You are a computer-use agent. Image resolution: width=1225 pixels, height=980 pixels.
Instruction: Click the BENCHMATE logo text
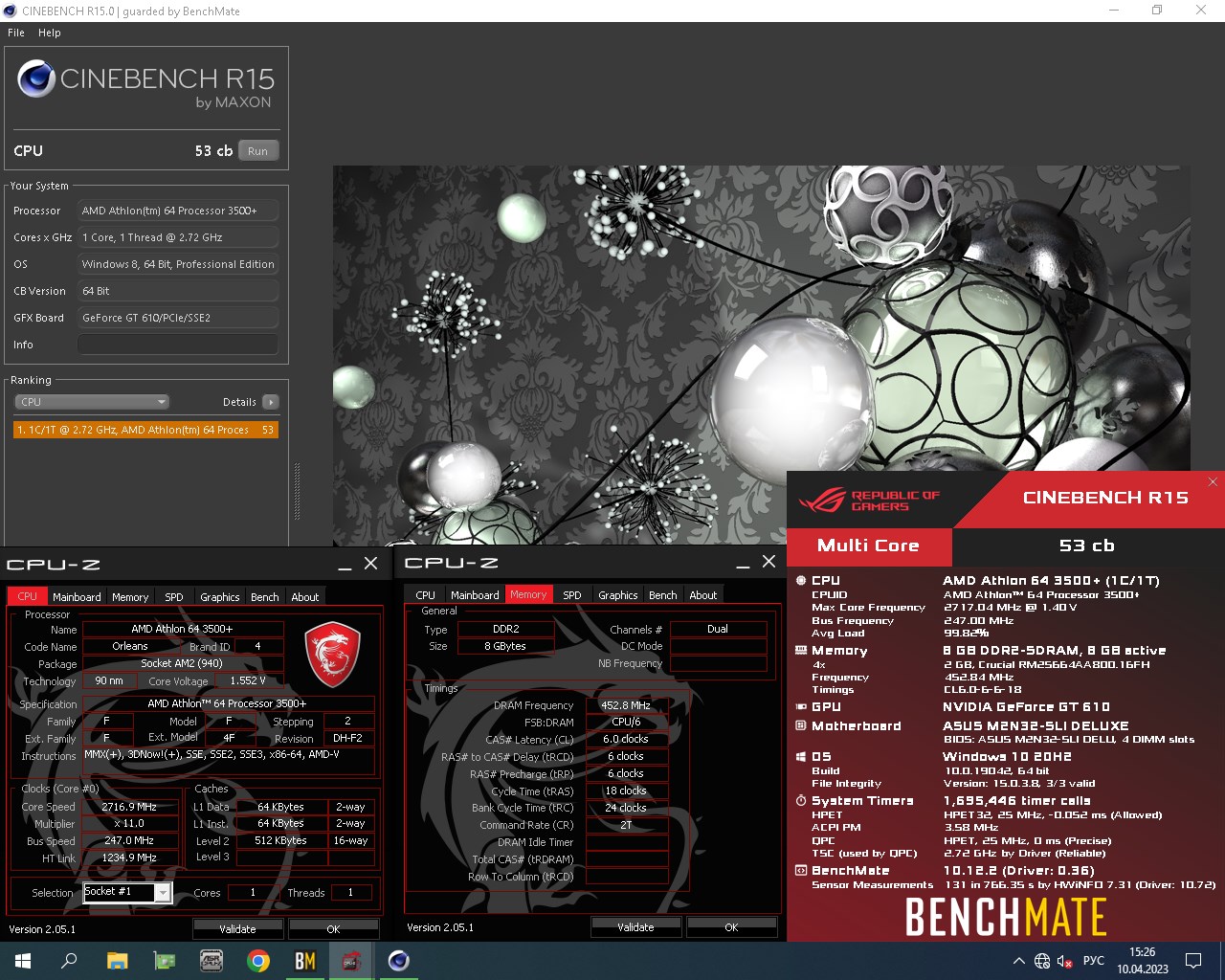1006,917
